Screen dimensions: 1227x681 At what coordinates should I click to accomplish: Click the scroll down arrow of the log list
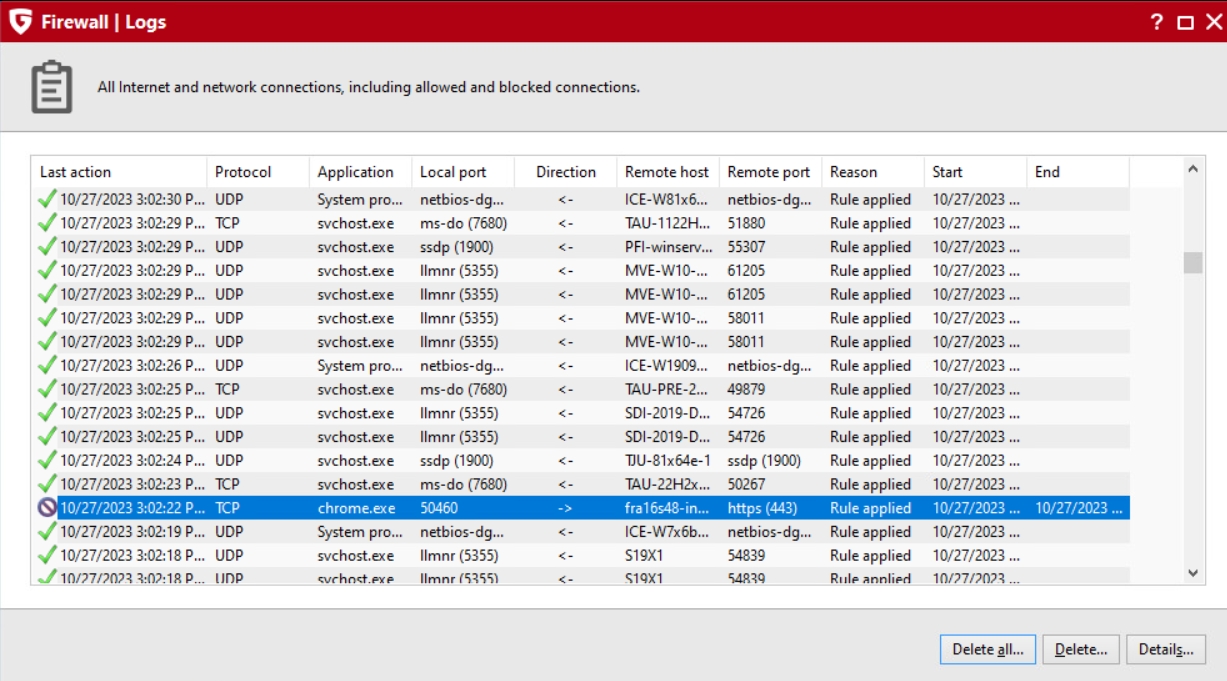(x=1192, y=573)
